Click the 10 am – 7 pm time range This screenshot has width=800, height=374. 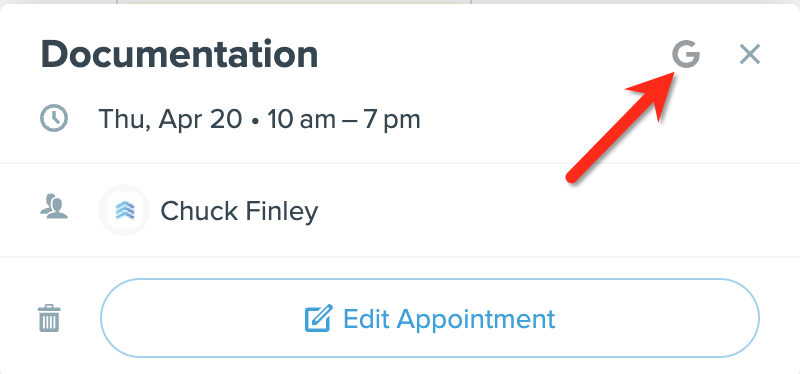(x=344, y=120)
